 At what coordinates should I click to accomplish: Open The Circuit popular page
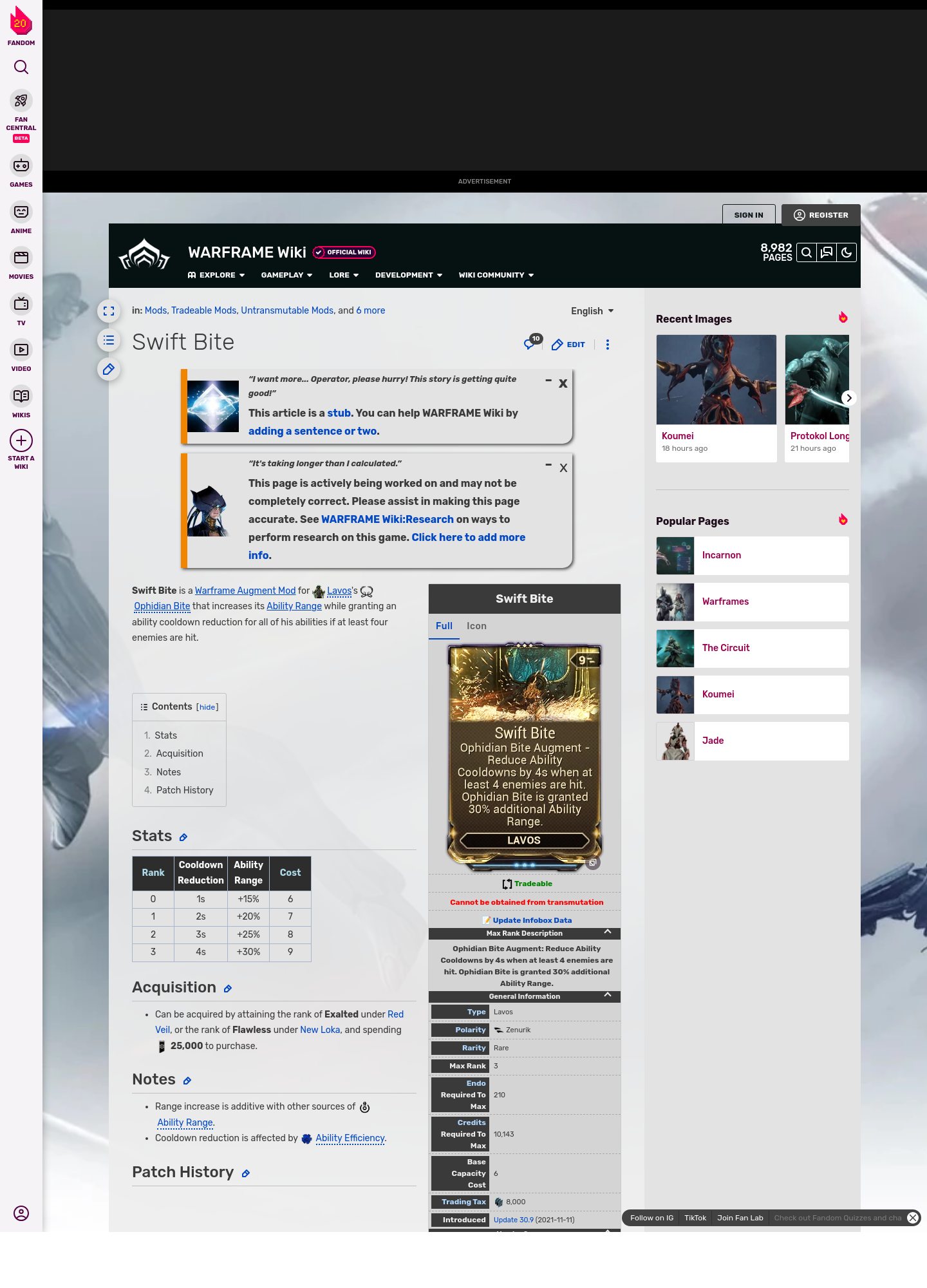pyautogui.click(x=753, y=649)
